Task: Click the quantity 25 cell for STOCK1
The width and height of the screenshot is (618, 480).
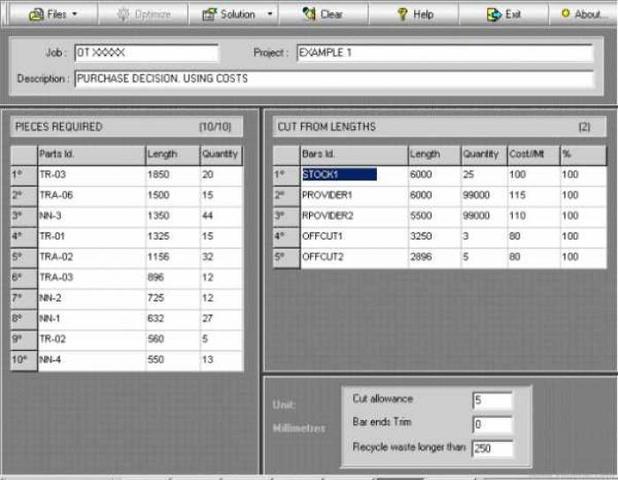Action: point(484,175)
